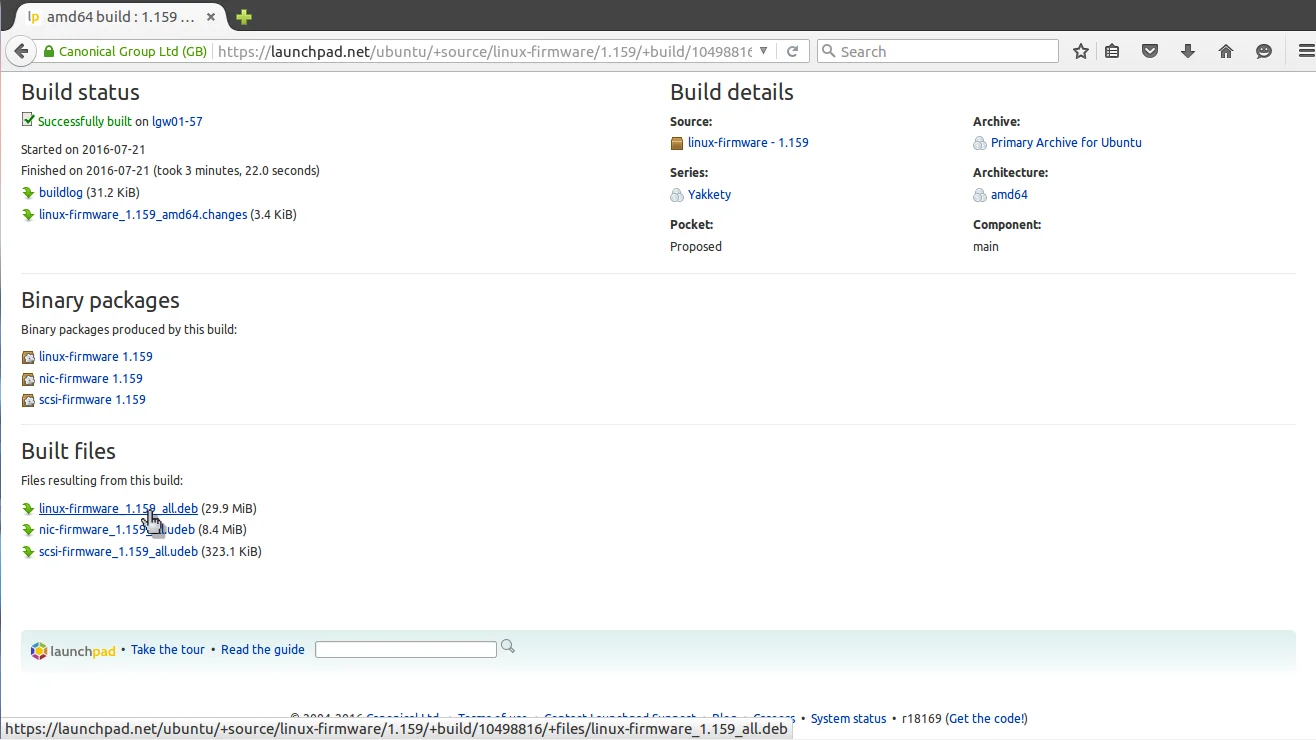Go to the browser home page icon
1316x740 pixels.
tap(1226, 51)
